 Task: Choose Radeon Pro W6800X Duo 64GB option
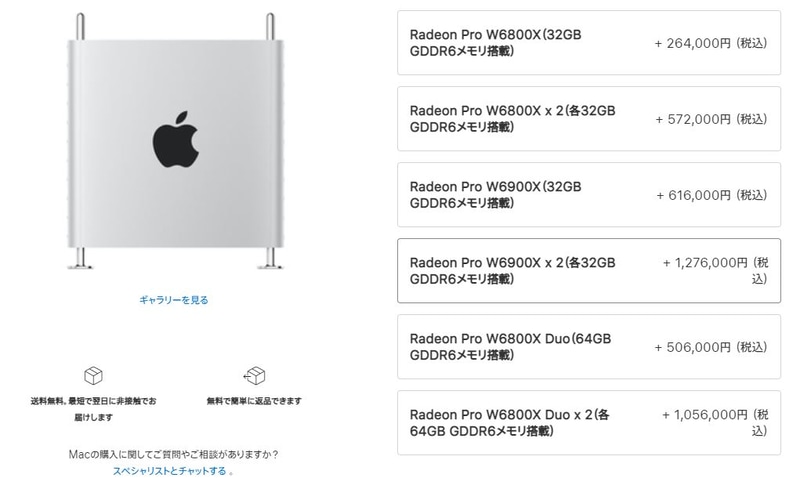pyautogui.click(x=589, y=347)
